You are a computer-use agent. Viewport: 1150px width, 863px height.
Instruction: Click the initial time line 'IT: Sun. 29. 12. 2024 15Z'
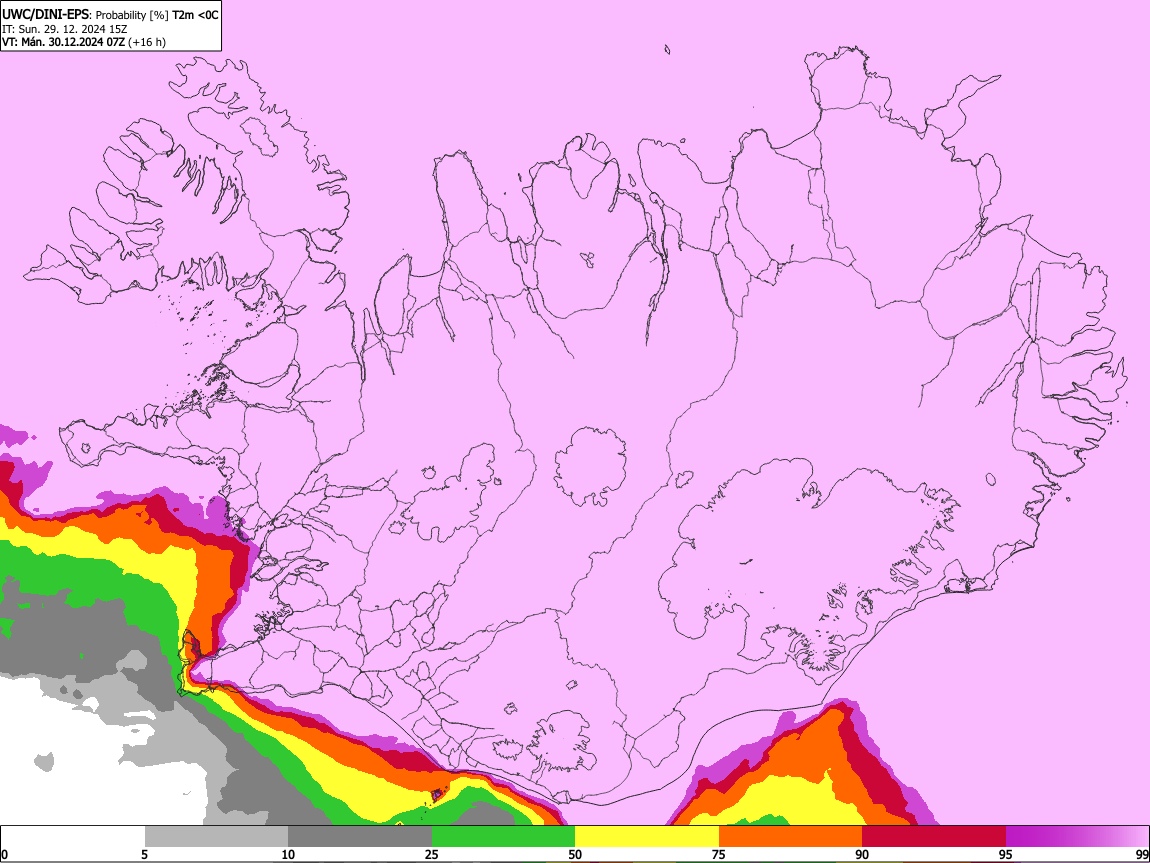(65, 29)
